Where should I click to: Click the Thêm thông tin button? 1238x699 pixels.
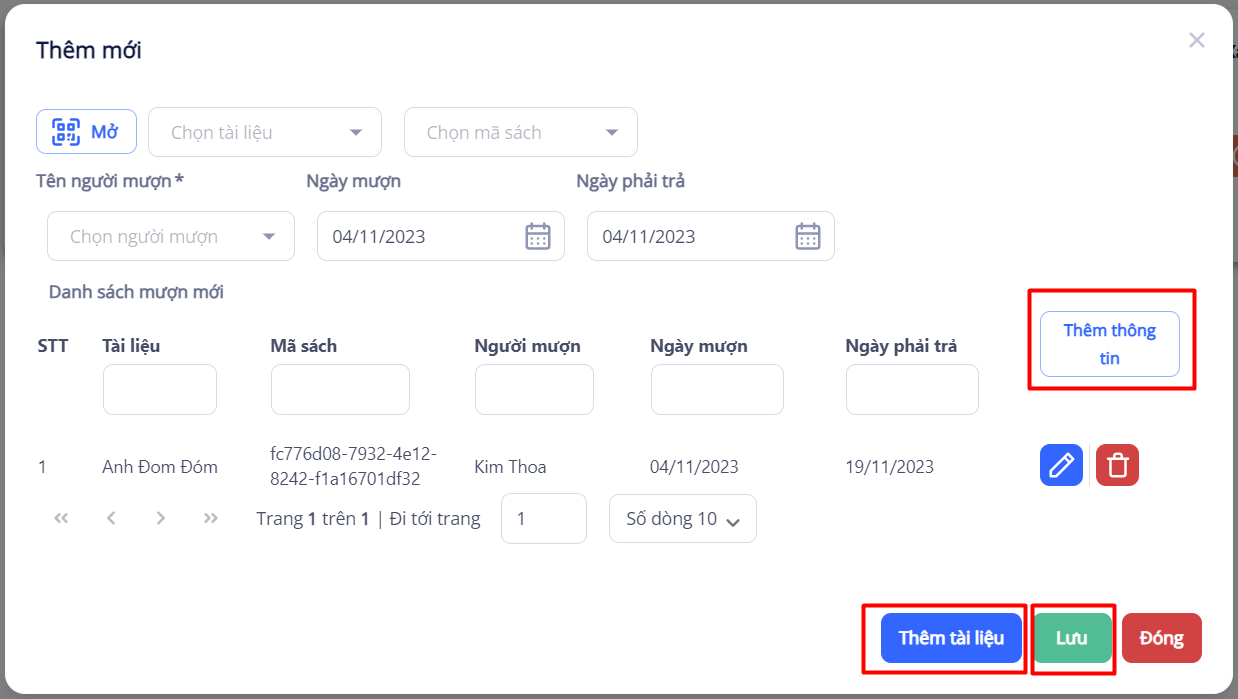(1109, 344)
